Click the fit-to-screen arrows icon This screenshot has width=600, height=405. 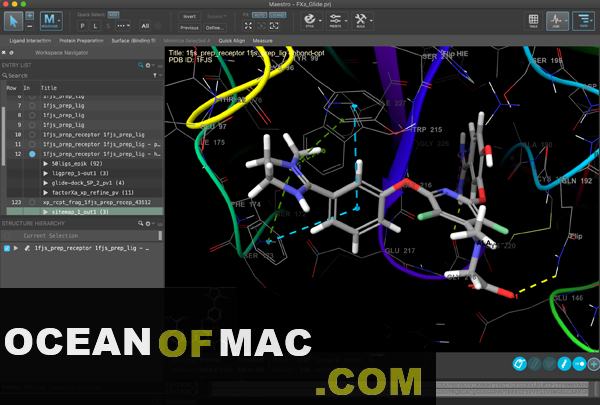coord(248,26)
